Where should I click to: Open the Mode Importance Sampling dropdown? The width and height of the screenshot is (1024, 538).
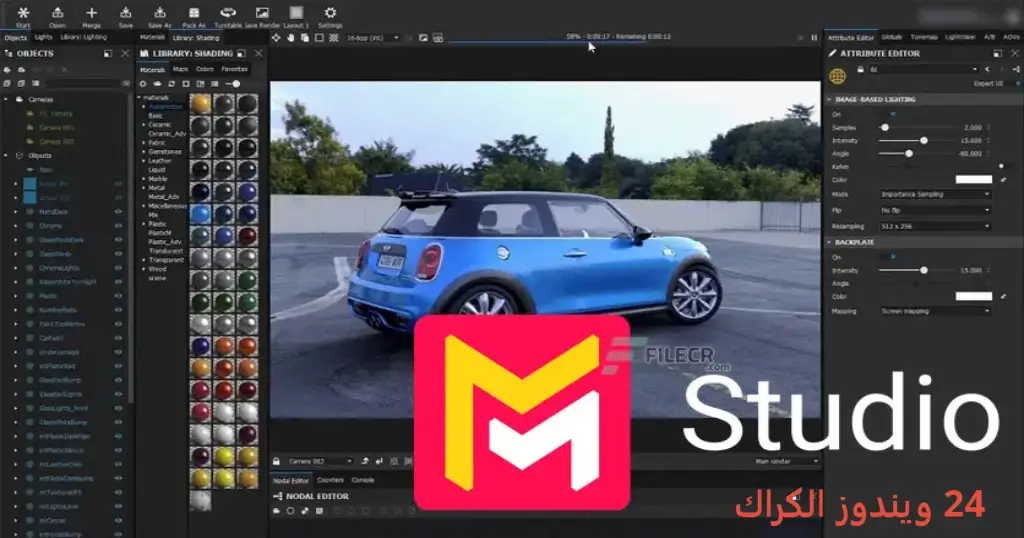935,195
